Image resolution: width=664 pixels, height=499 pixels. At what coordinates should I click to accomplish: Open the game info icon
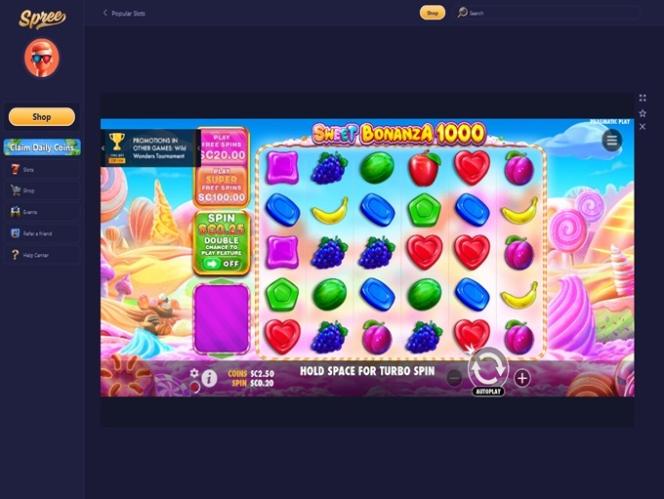coord(209,378)
